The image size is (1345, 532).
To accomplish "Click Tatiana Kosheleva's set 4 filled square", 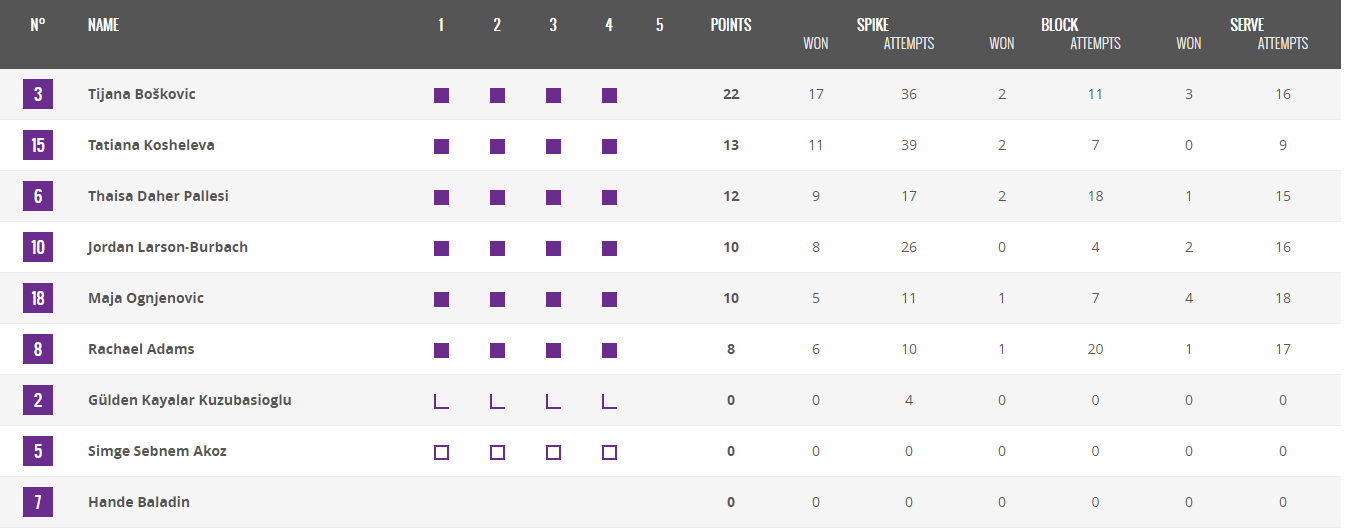I will (609, 147).
